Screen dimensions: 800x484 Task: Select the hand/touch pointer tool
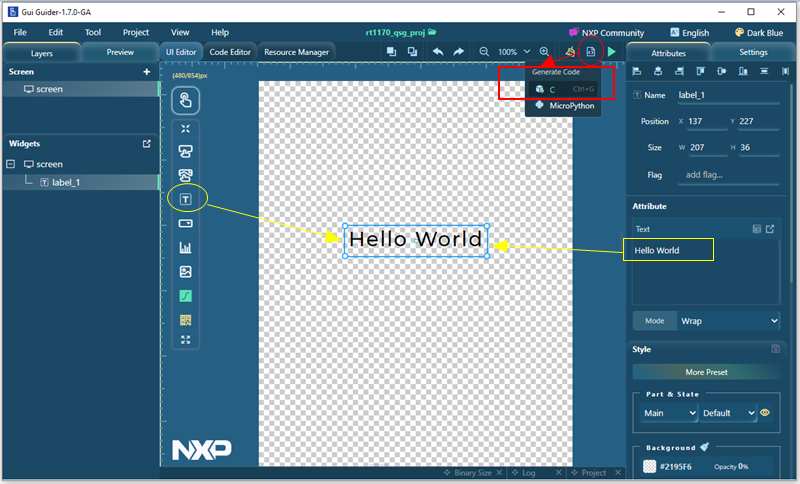185,100
